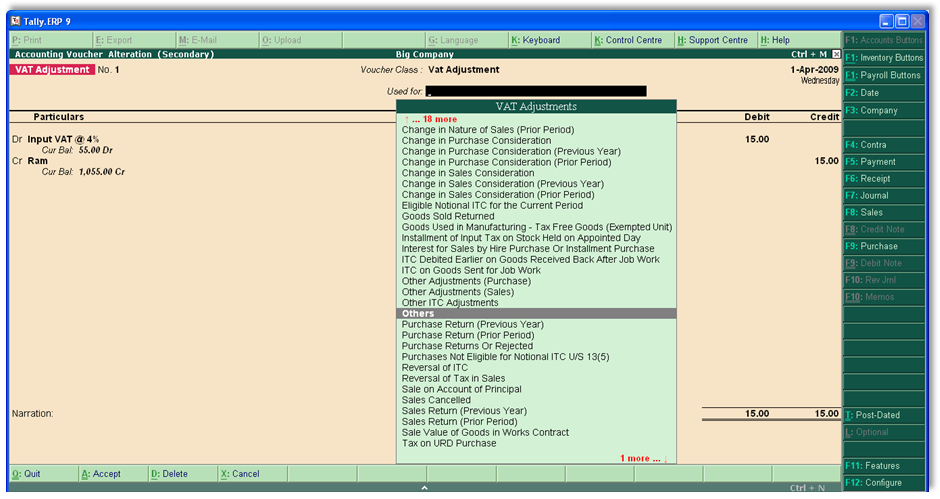Select Other Adjustments (Sales)
This screenshot has height=499, width=940.
coord(458,291)
